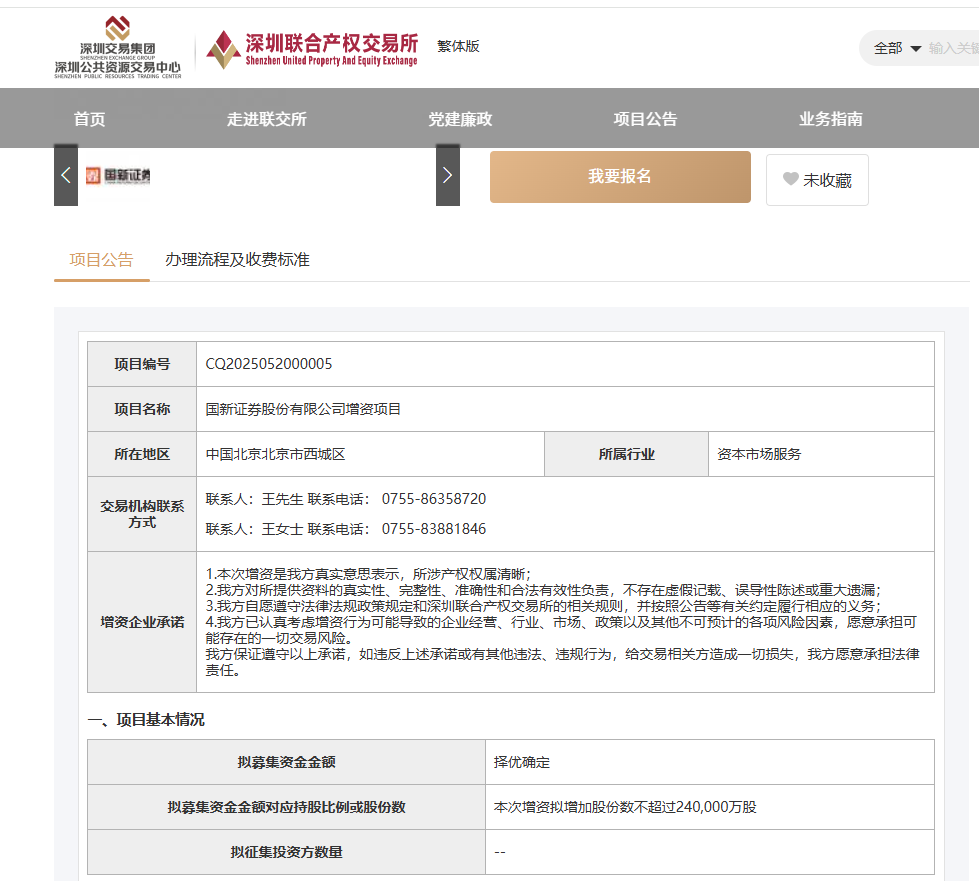Click the 拟征集投资方数量 label cell
979x881 pixels.
[x=287, y=852]
